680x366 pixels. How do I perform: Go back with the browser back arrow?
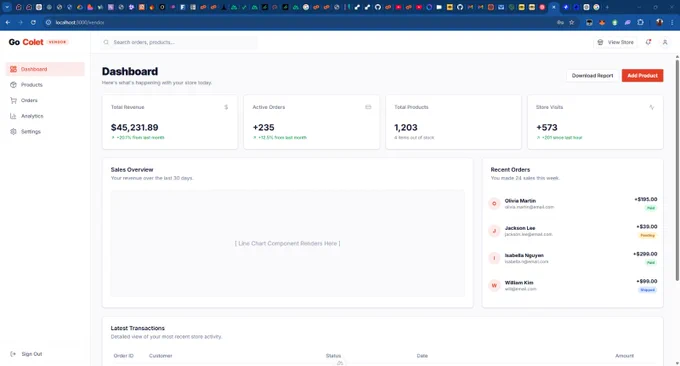tap(8, 22)
